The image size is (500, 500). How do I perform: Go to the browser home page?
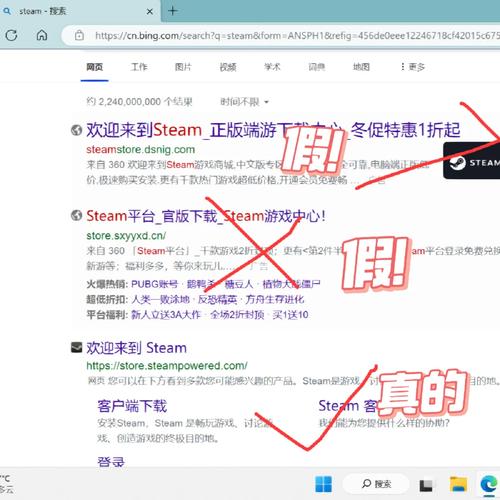42,35
